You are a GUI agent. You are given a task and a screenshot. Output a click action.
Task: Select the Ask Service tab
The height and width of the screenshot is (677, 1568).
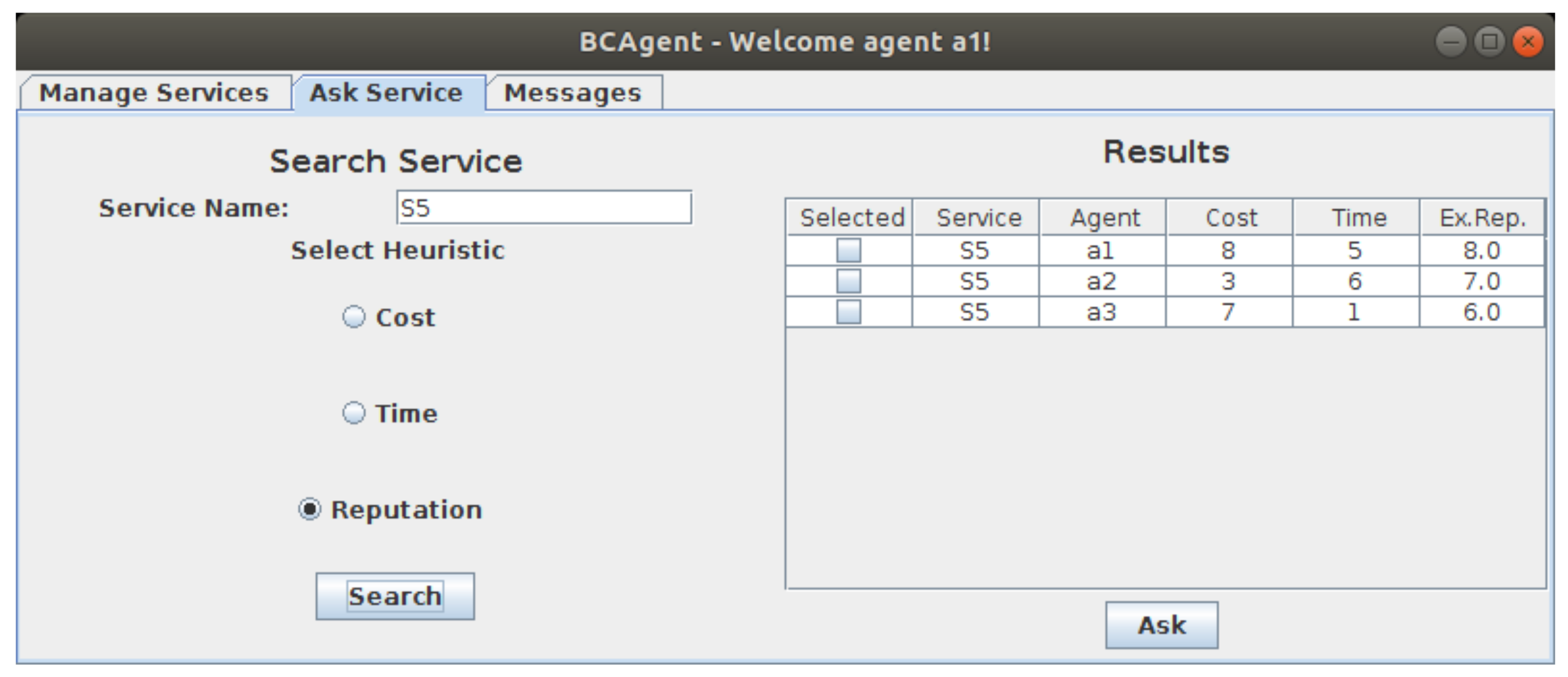(x=386, y=93)
